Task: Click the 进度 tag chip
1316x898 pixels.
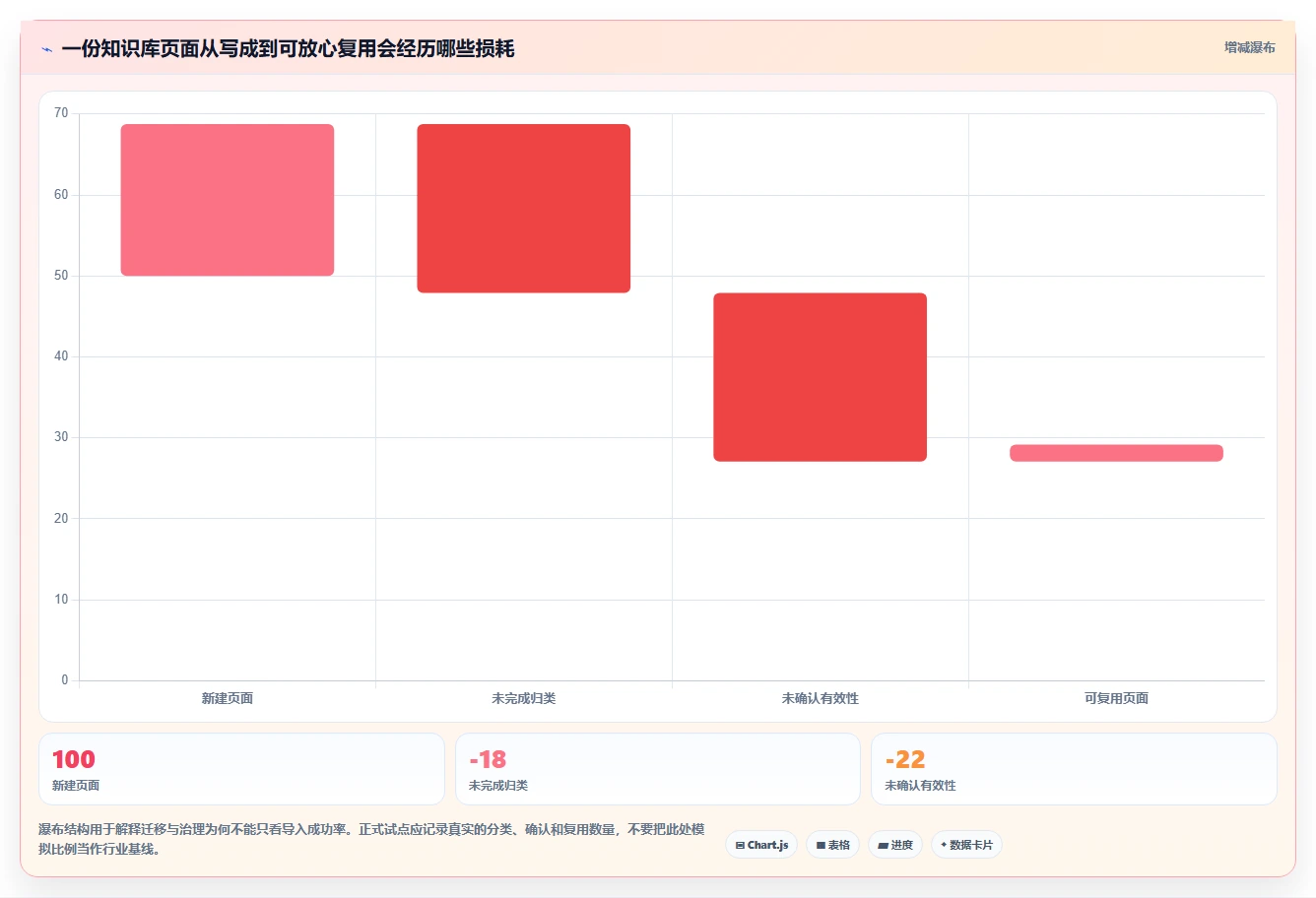Action: pyautogui.click(x=895, y=845)
